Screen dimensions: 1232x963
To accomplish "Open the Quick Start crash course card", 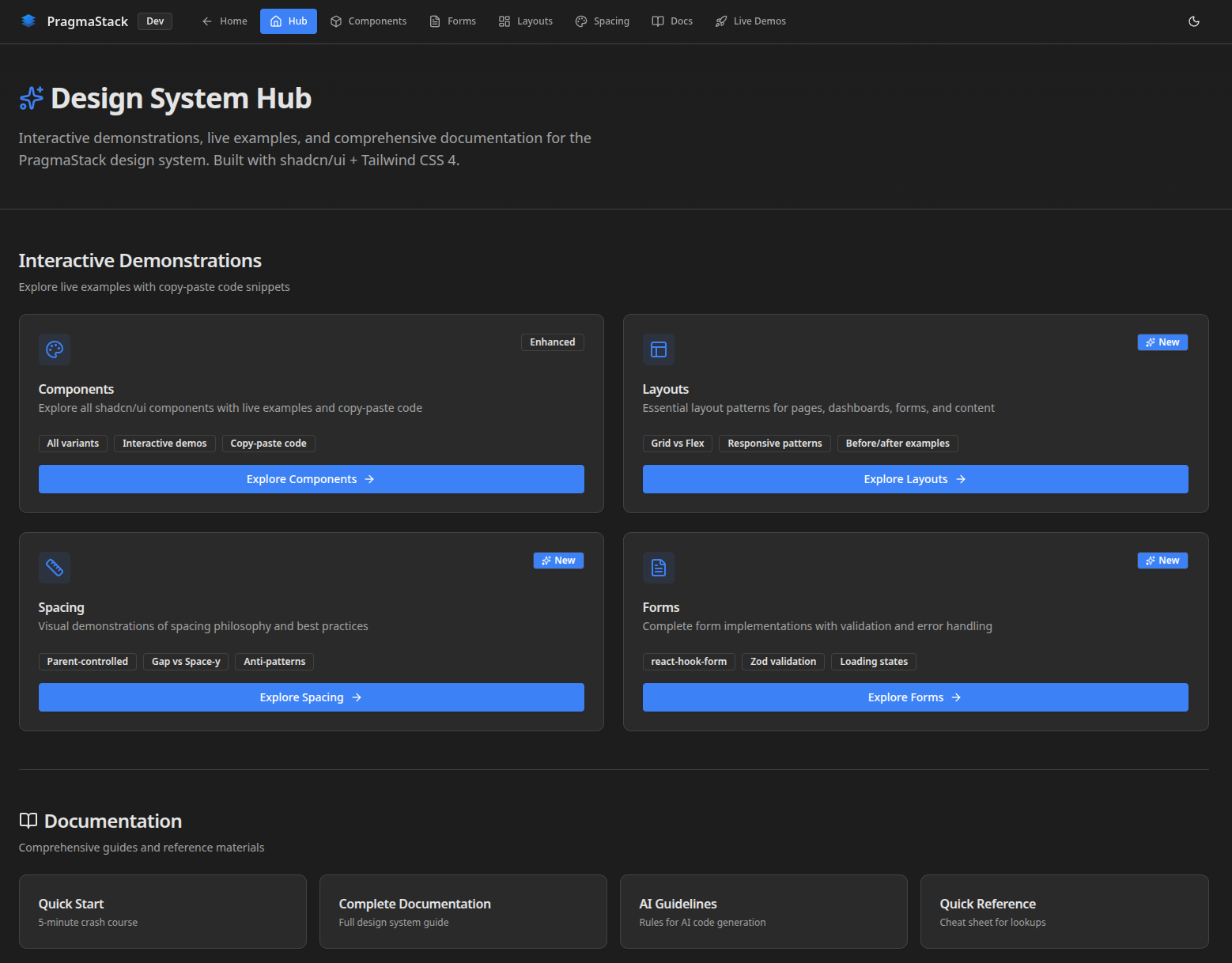I will tap(162, 911).
